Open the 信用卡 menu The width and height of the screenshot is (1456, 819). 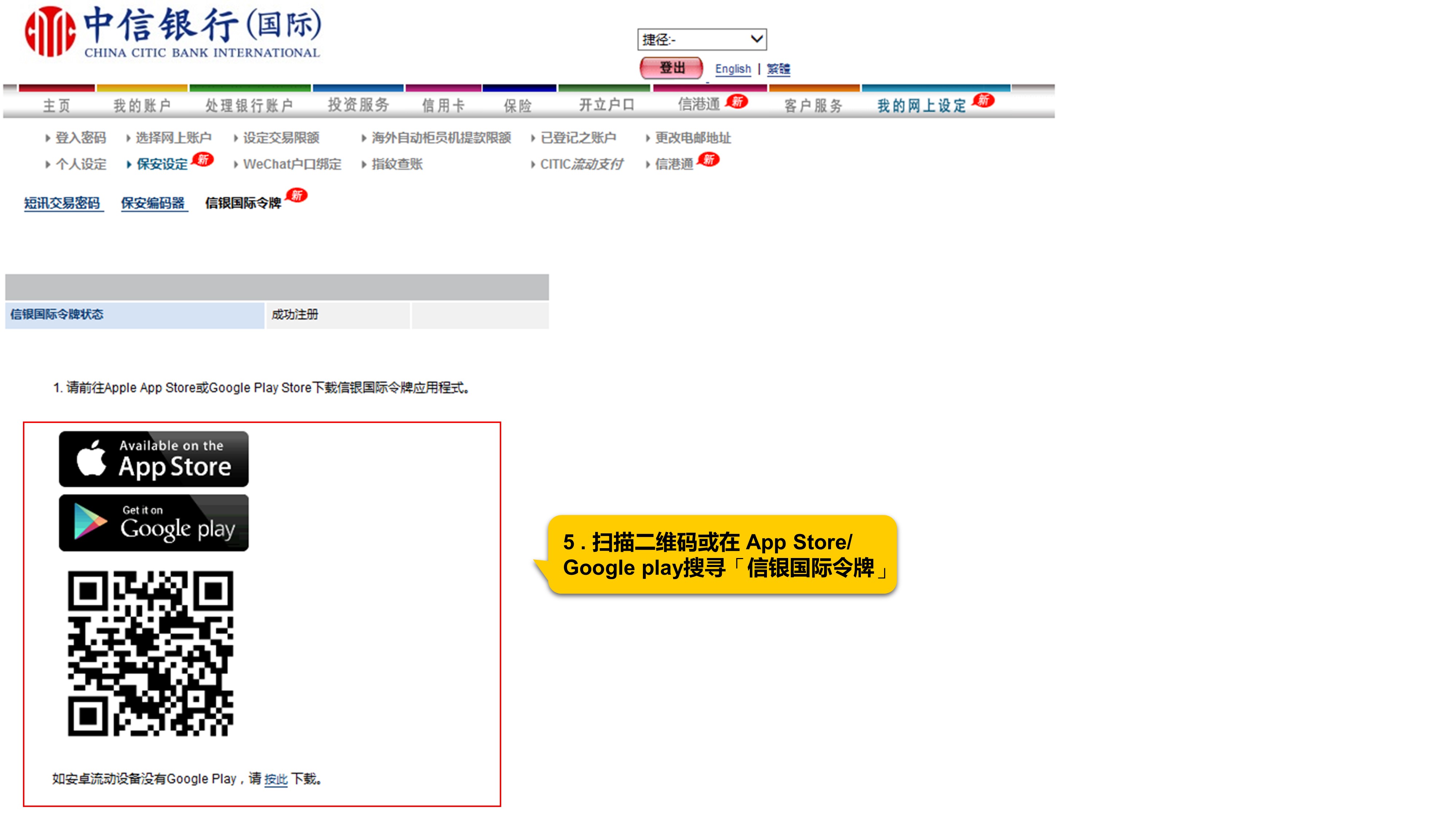(443, 106)
